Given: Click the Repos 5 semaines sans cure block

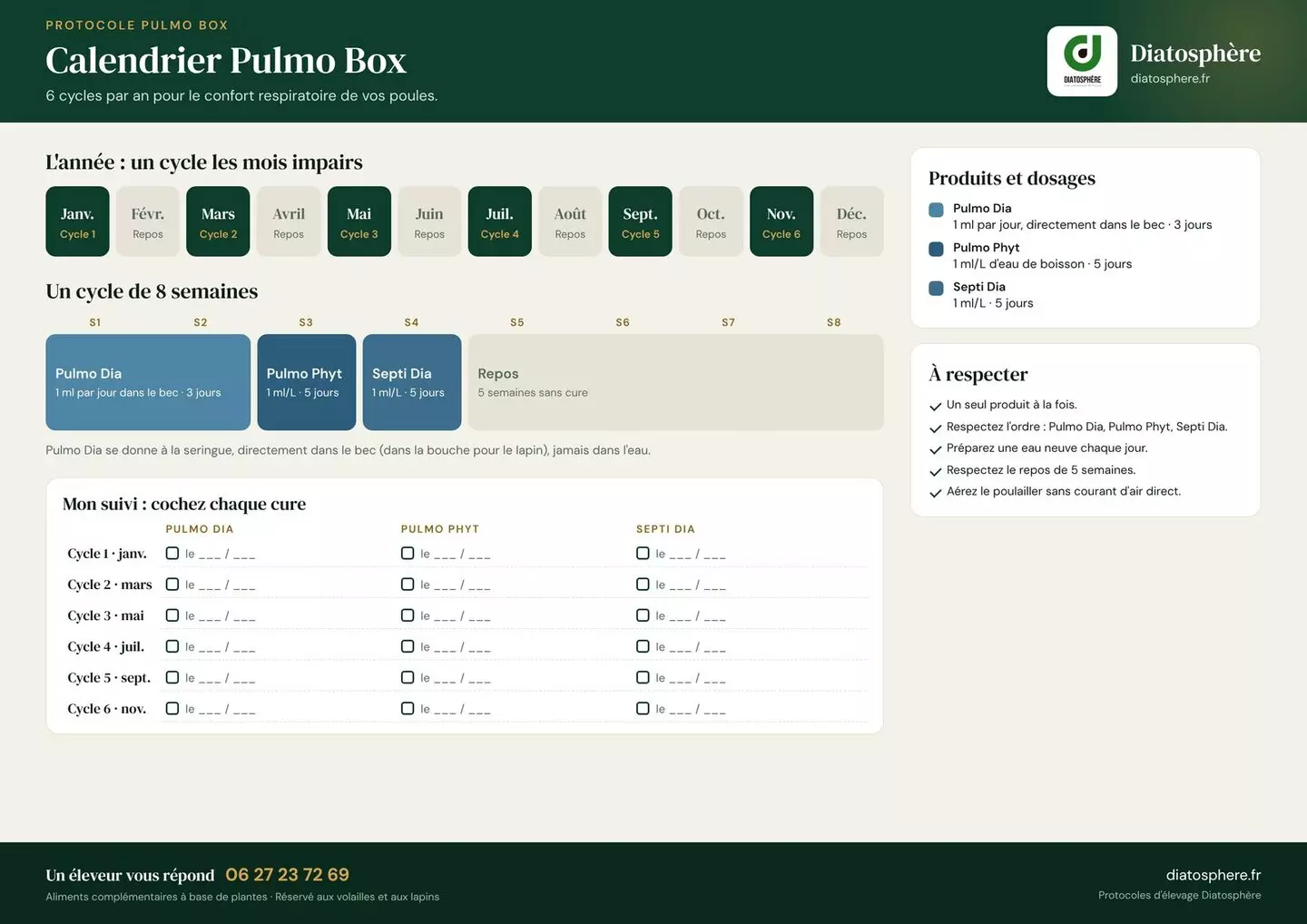Looking at the screenshot, I should point(675,382).
